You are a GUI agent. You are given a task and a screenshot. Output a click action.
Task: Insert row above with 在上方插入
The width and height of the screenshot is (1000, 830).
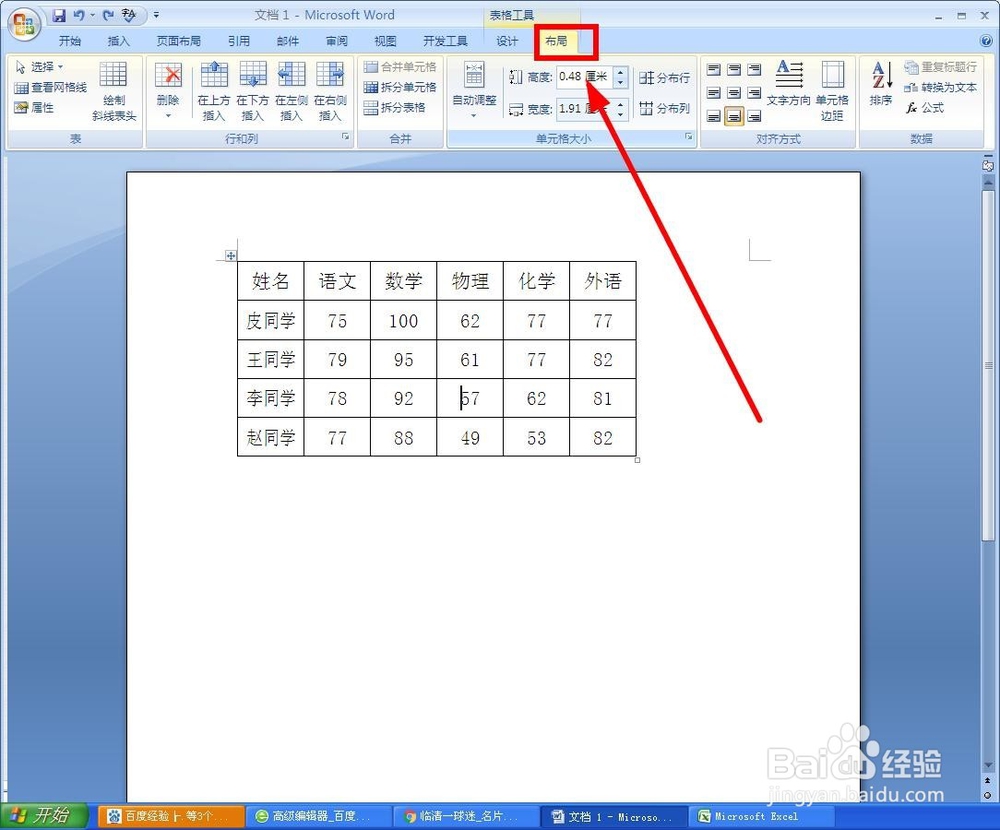coord(214,91)
